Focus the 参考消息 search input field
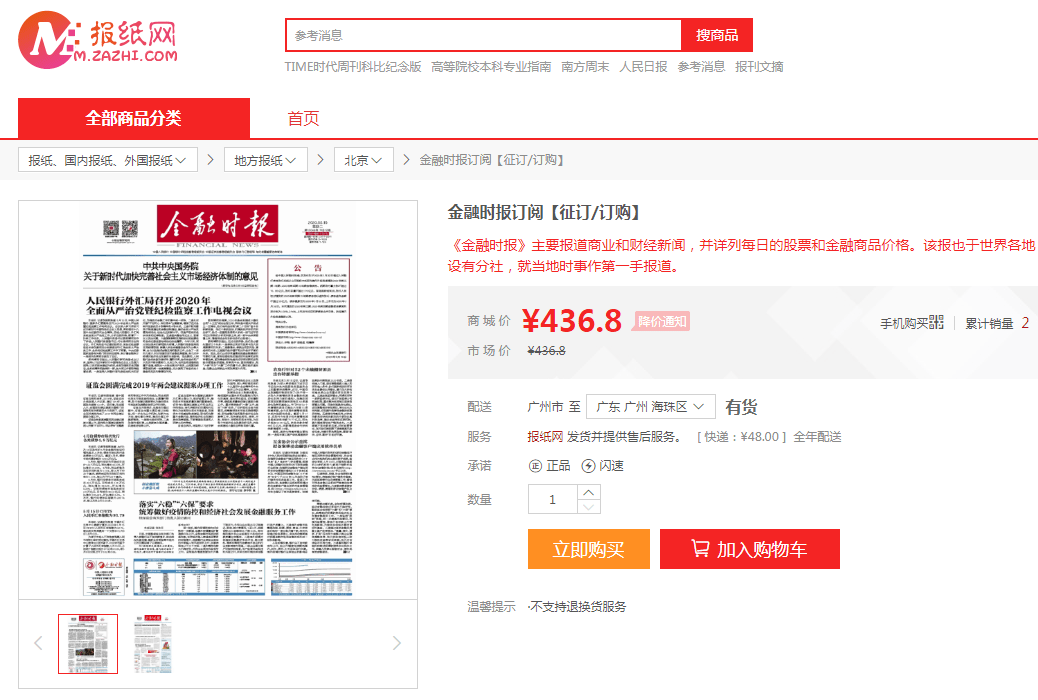The width and height of the screenshot is (1038, 700). (x=483, y=35)
